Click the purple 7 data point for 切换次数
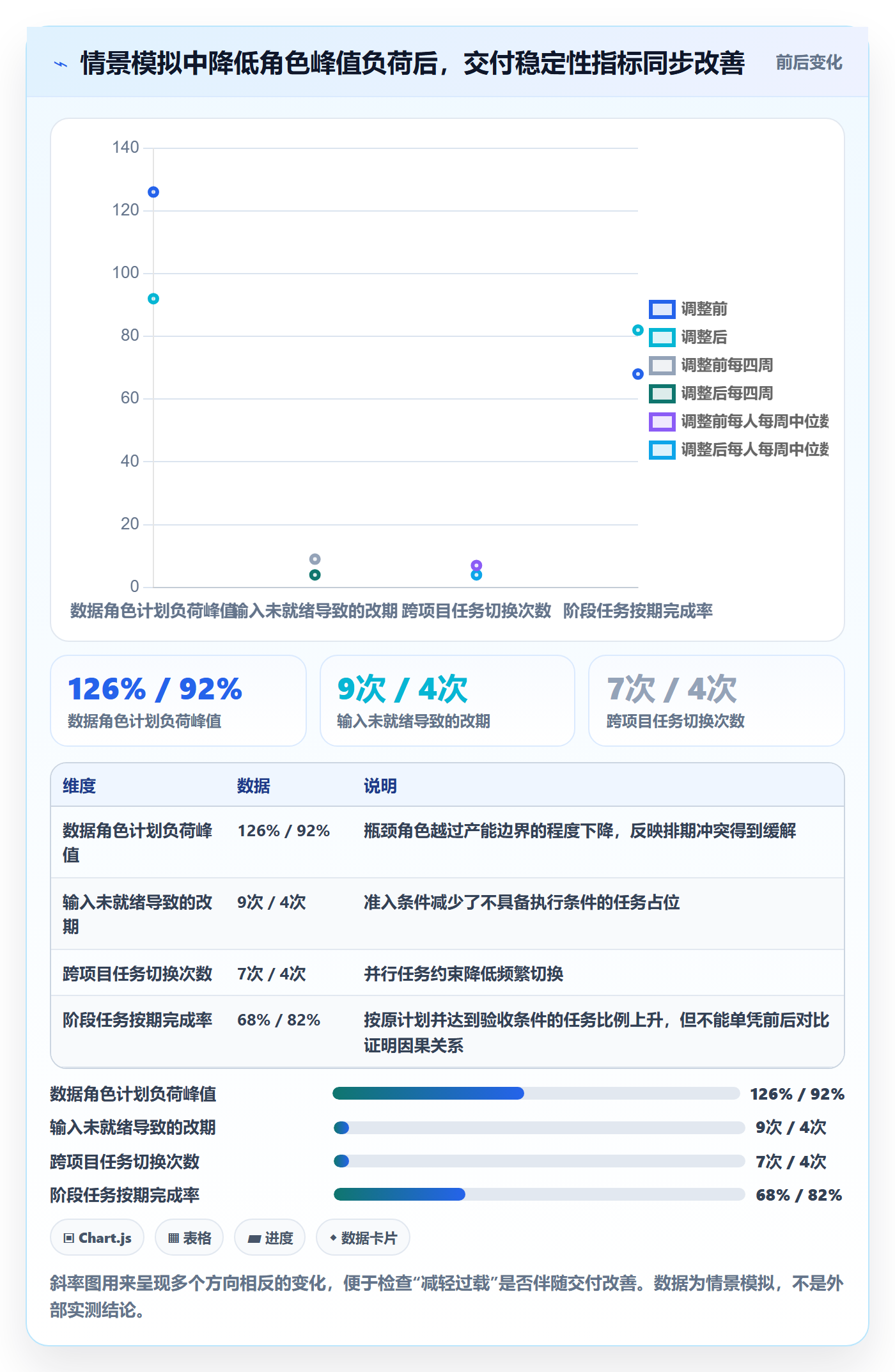The height and width of the screenshot is (1372, 895). point(476,565)
